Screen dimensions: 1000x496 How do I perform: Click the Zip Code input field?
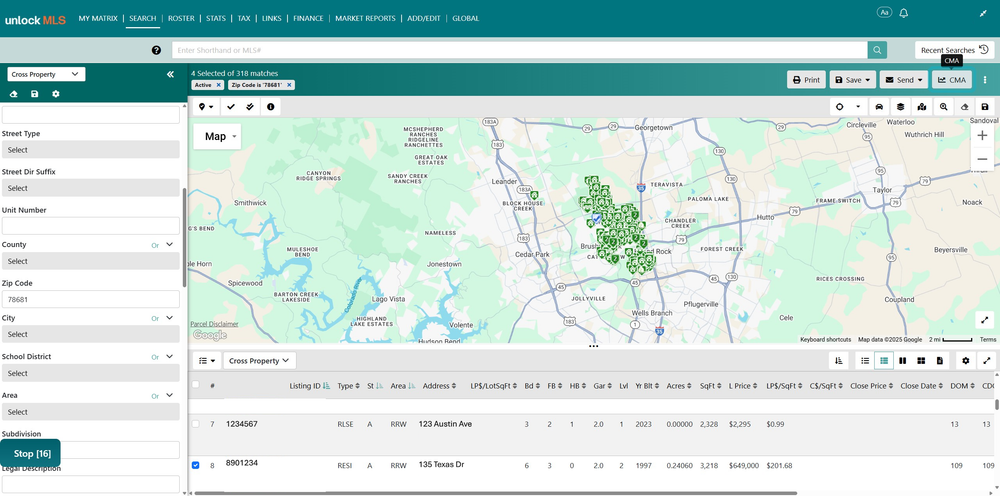pyautogui.click(x=91, y=299)
